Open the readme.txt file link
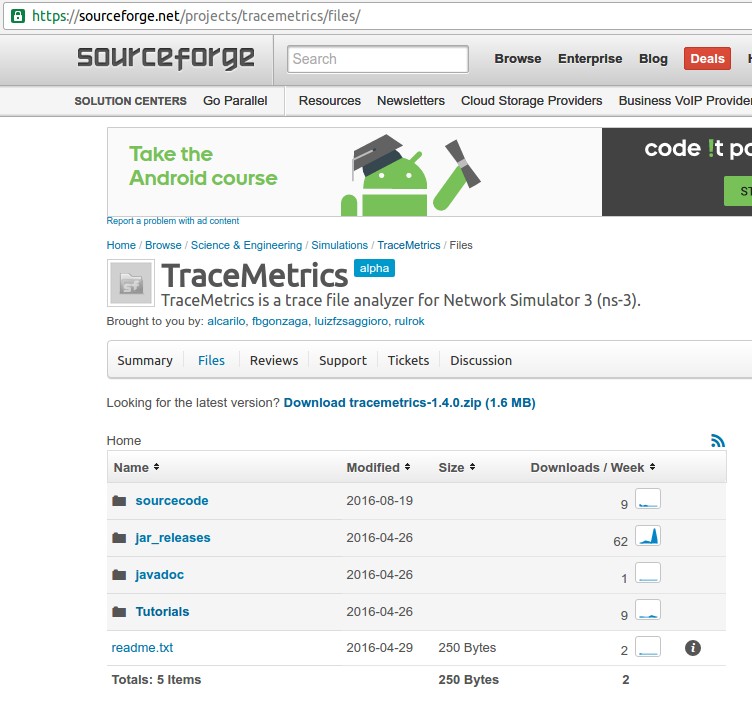 pos(142,648)
